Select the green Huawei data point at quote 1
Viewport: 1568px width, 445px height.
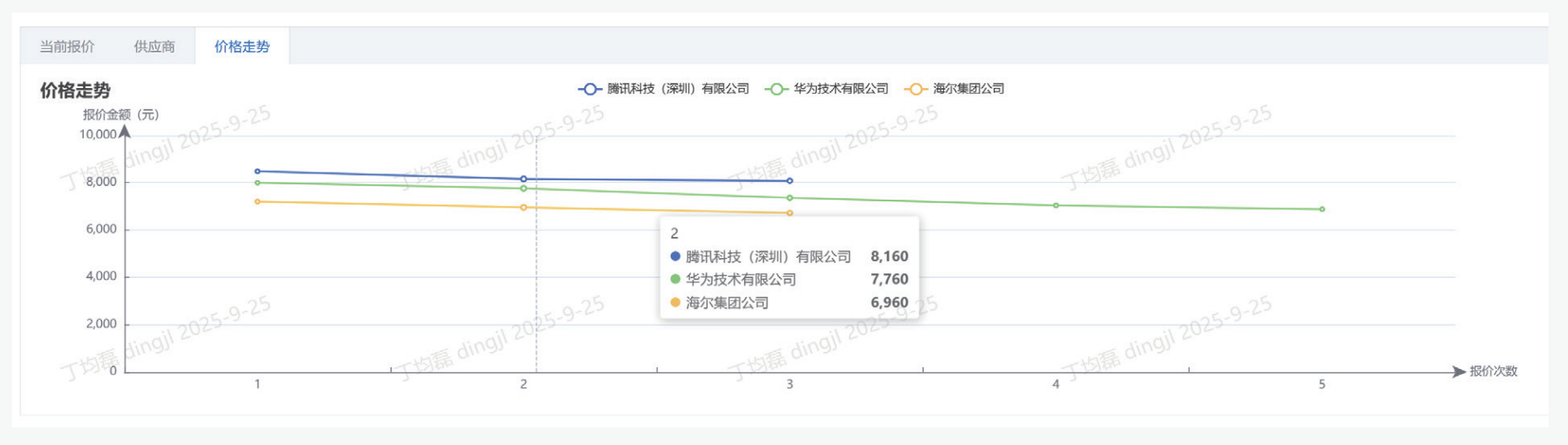point(257,183)
